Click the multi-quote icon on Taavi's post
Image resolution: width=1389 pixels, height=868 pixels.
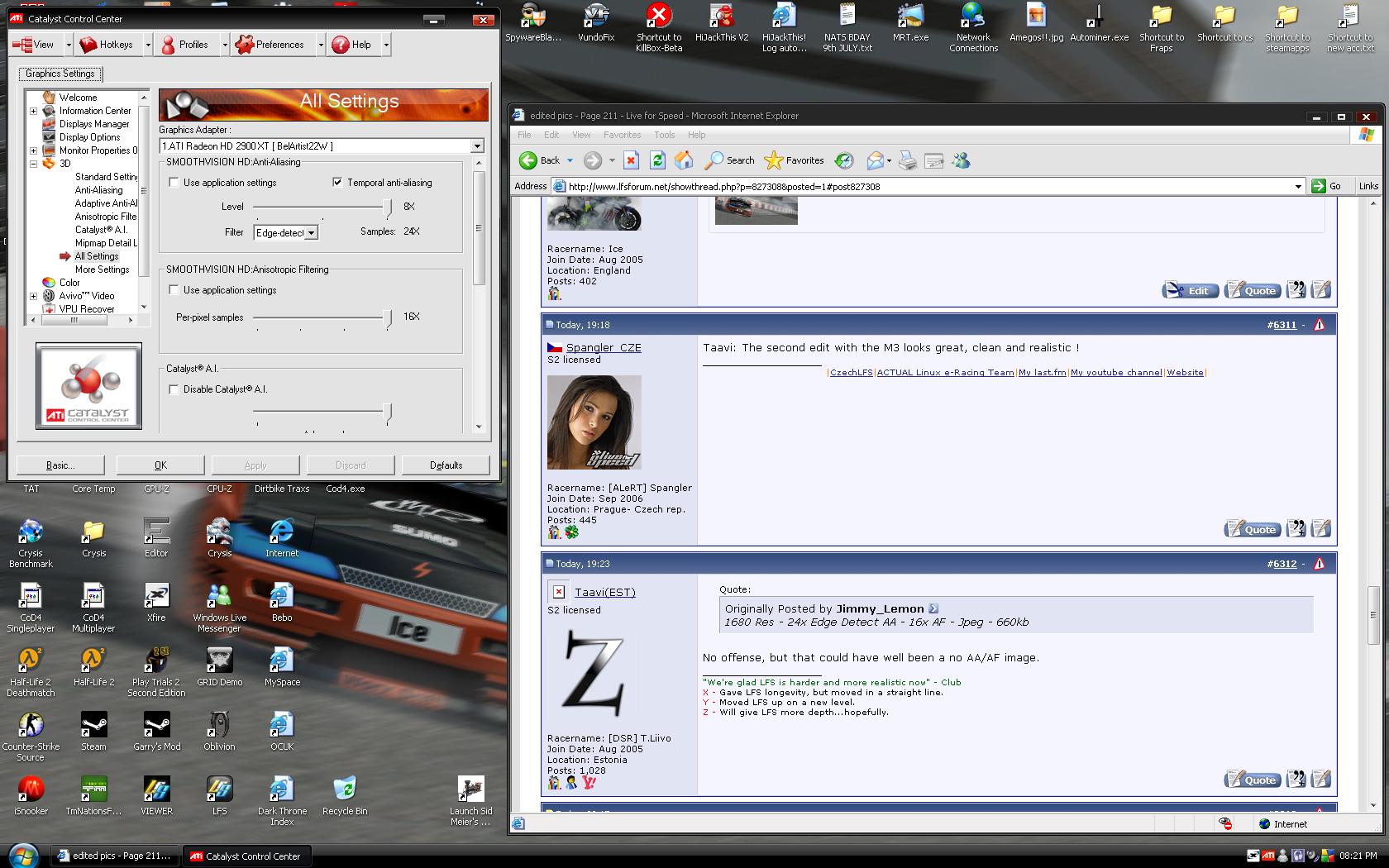[1296, 779]
